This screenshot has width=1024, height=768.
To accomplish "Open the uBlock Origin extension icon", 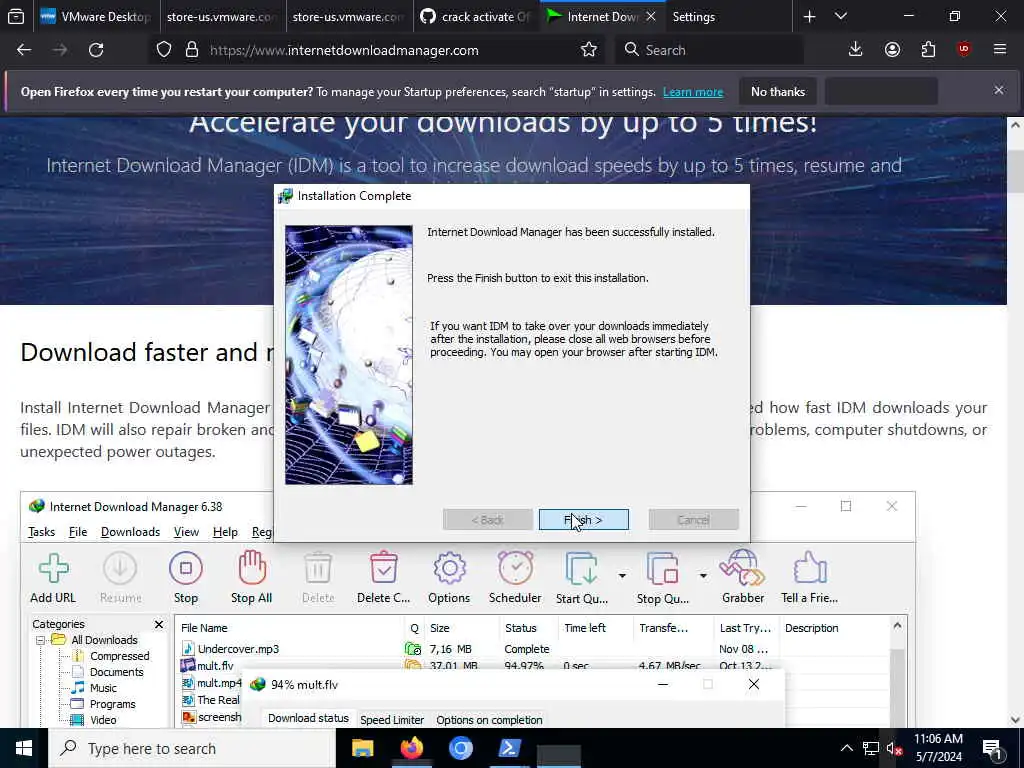I will [964, 50].
